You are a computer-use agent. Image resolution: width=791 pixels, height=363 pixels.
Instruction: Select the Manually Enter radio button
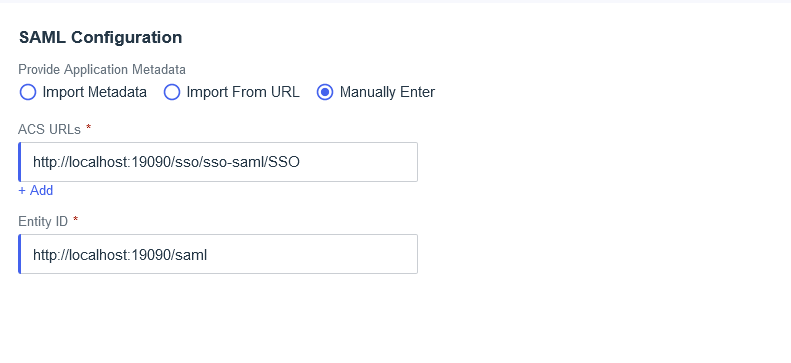325,92
